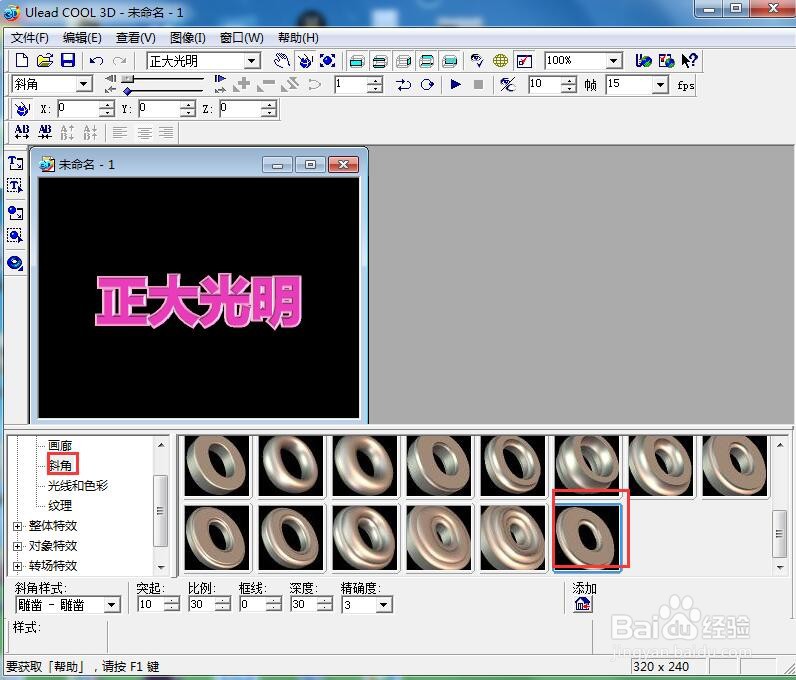Click the Insert graphics tool
The image size is (796, 680).
[15, 212]
